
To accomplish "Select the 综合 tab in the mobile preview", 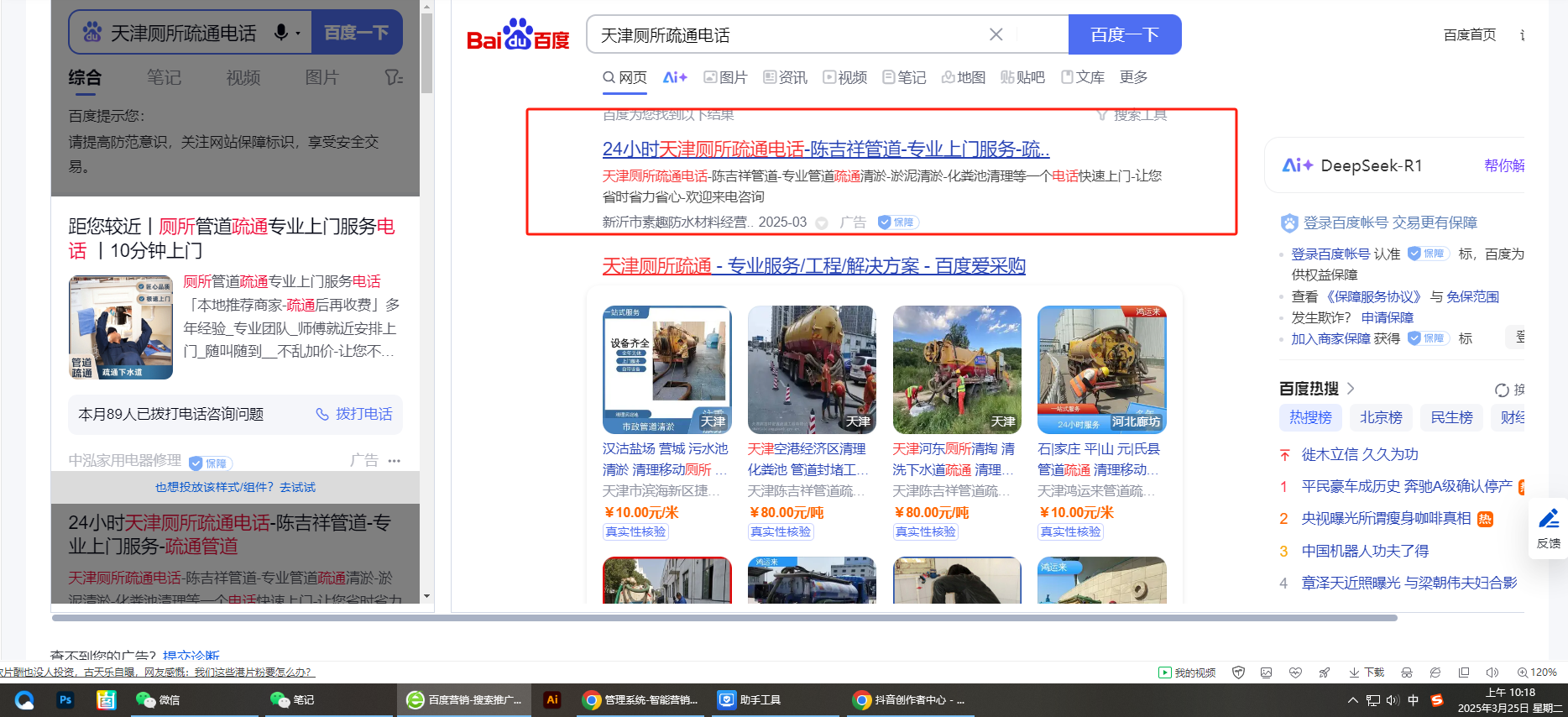I will tap(85, 78).
